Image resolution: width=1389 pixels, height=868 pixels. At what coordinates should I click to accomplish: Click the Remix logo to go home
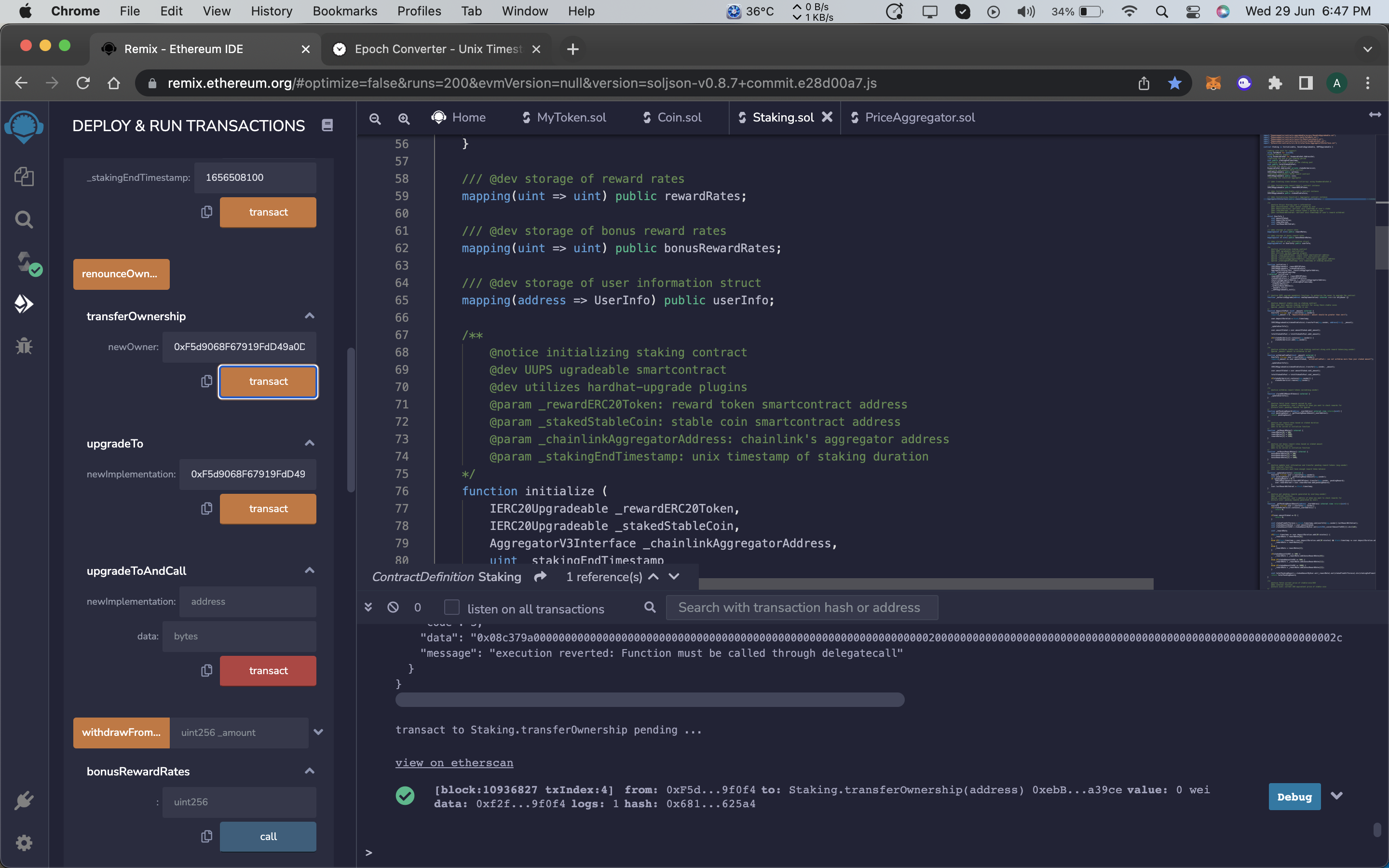click(x=24, y=127)
